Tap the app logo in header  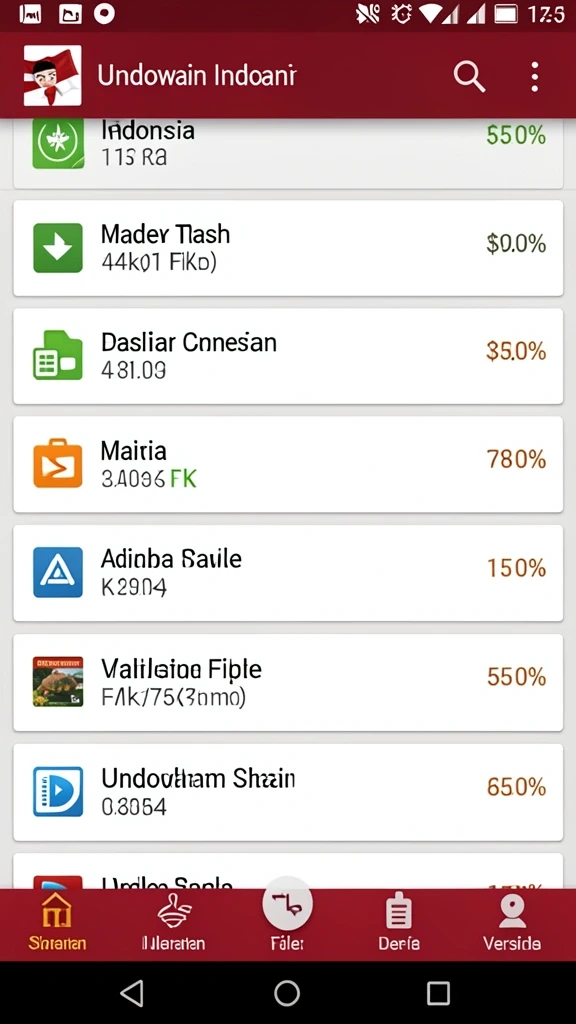click(x=52, y=76)
